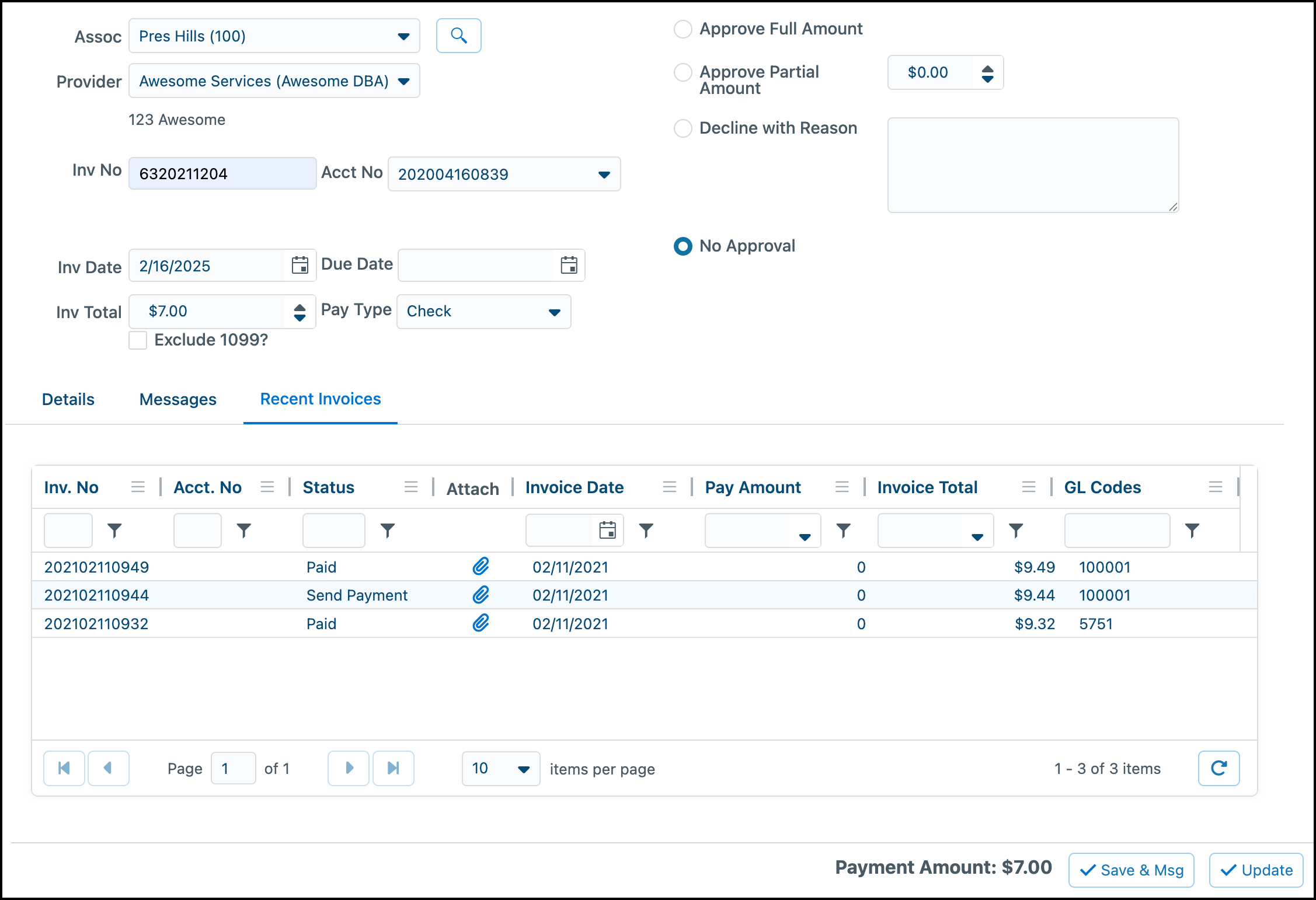Refresh the recent invoices grid
The height and width of the screenshot is (900, 1316).
tap(1218, 768)
